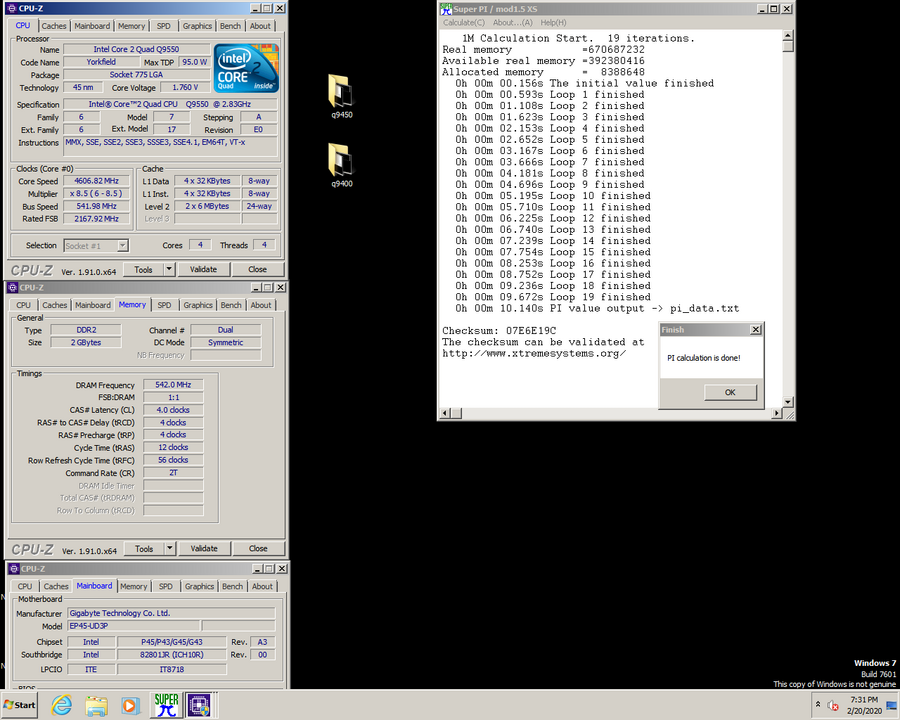This screenshot has width=900, height=720.
Task: Click Tools button in Memory CPU-Z window
Action: pos(144,548)
